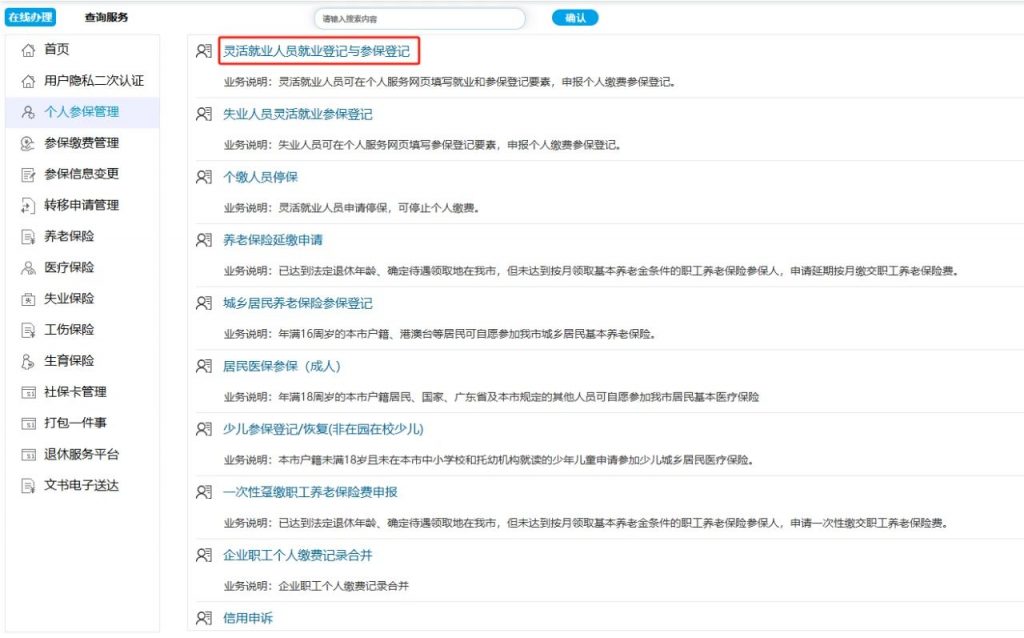Screen dimensions: 1024x638
Task: Click the 转移申请管理 sidebar icon
Action: tap(28, 206)
